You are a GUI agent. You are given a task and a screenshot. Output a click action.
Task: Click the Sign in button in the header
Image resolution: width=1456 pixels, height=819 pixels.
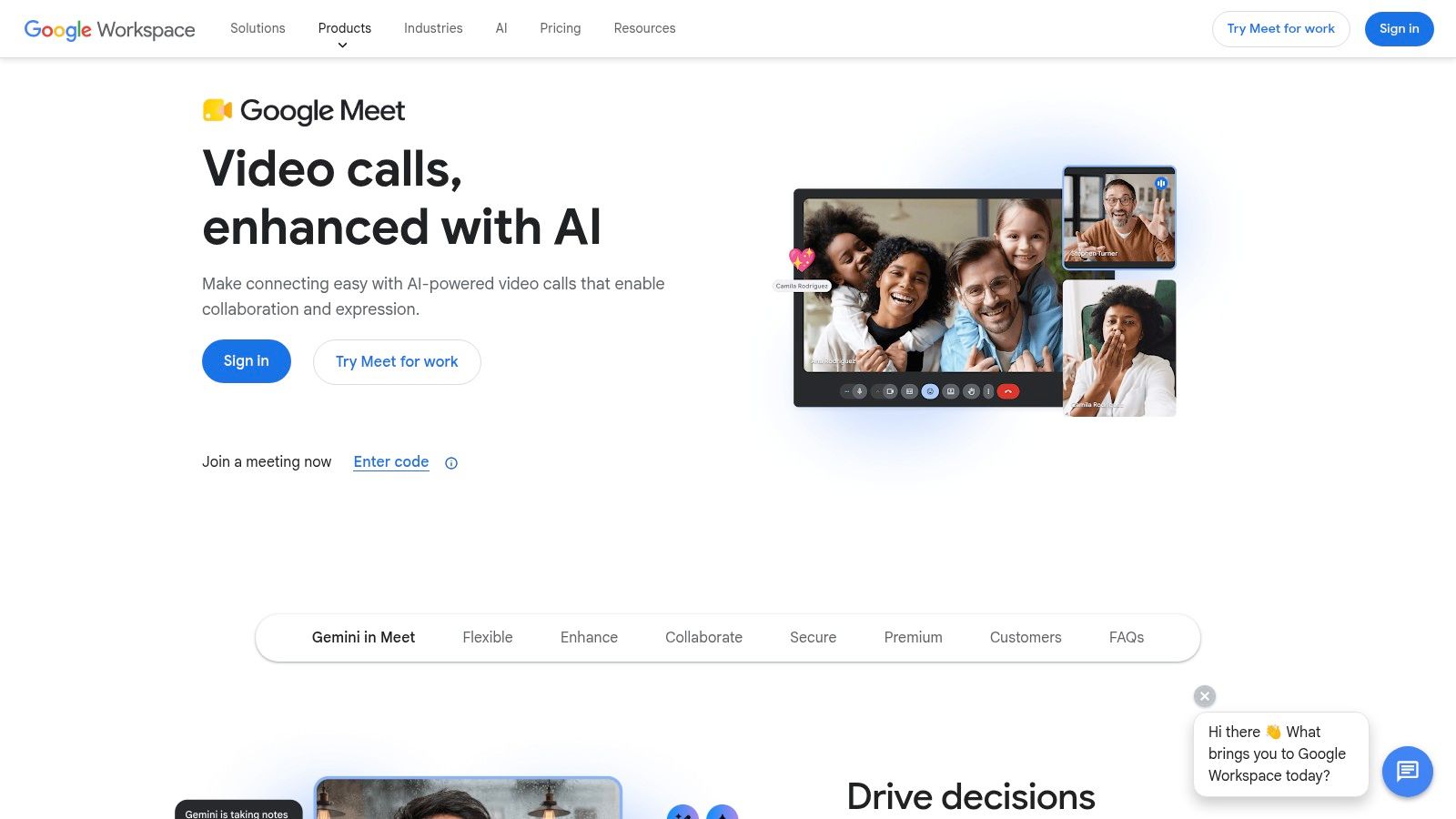coord(1400,29)
